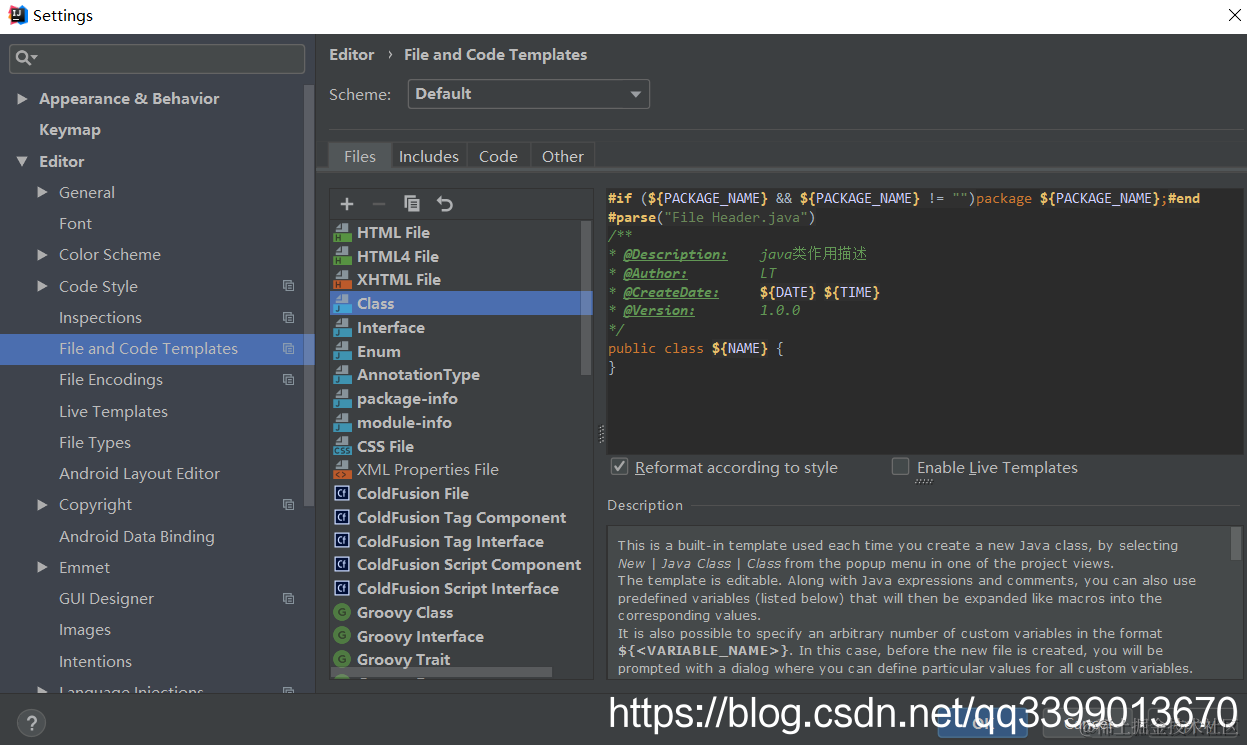The height and width of the screenshot is (745, 1247).
Task: Switch to the Other tab
Action: click(x=563, y=156)
